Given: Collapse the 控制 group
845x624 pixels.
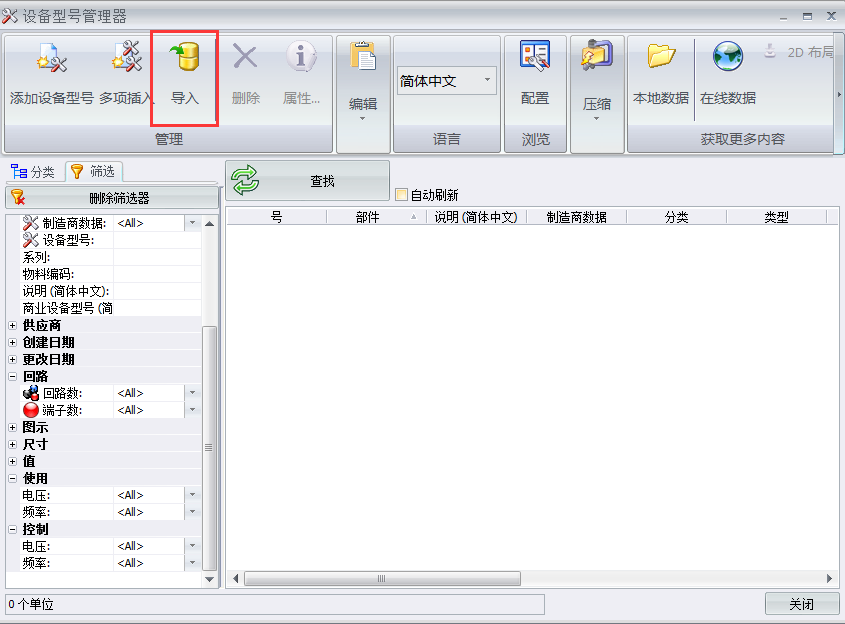Looking at the screenshot, I should [x=13, y=530].
